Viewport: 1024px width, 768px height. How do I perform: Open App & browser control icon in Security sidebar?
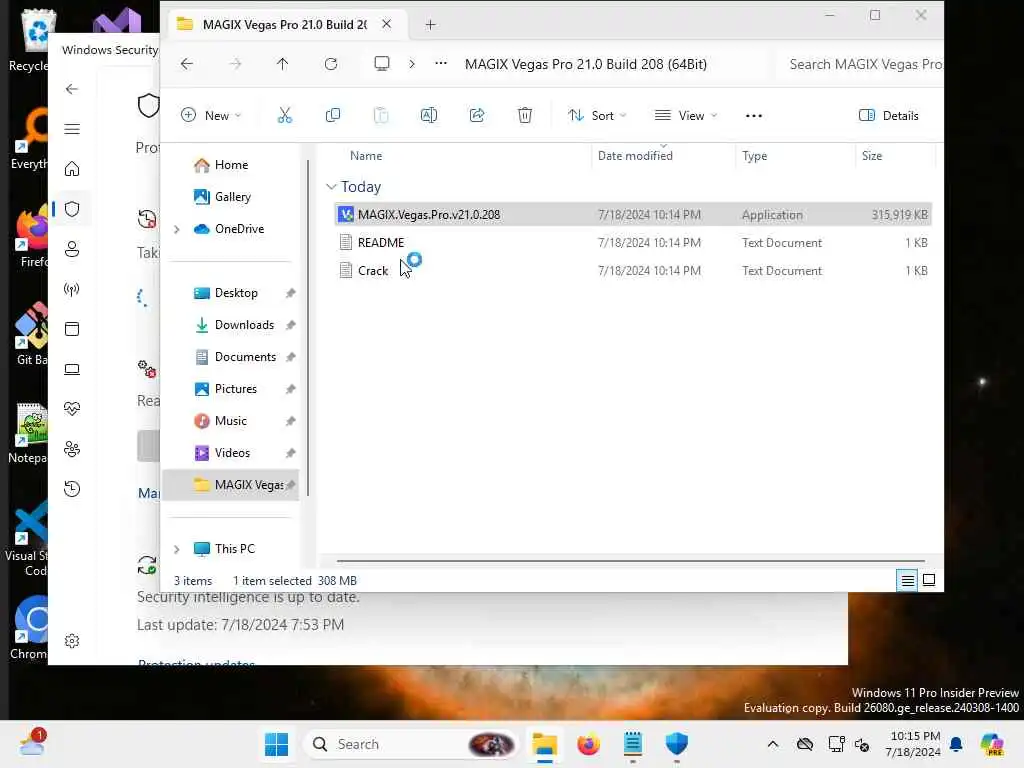click(72, 329)
